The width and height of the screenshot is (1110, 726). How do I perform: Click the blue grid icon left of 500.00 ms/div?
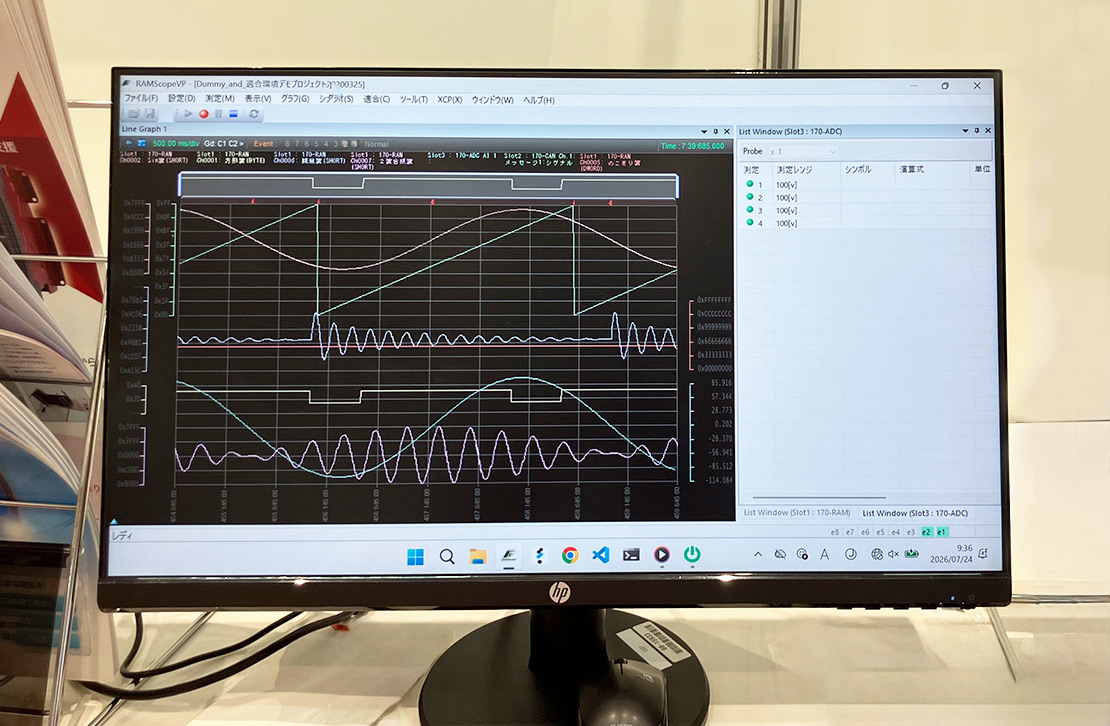pos(142,144)
